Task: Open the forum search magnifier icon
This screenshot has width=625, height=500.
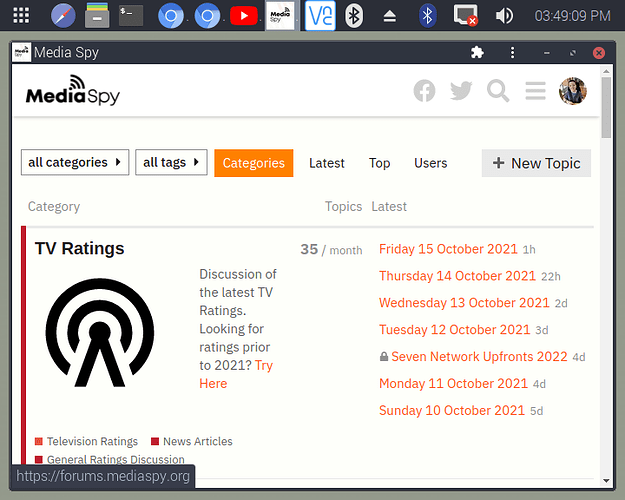Action: coord(498,91)
